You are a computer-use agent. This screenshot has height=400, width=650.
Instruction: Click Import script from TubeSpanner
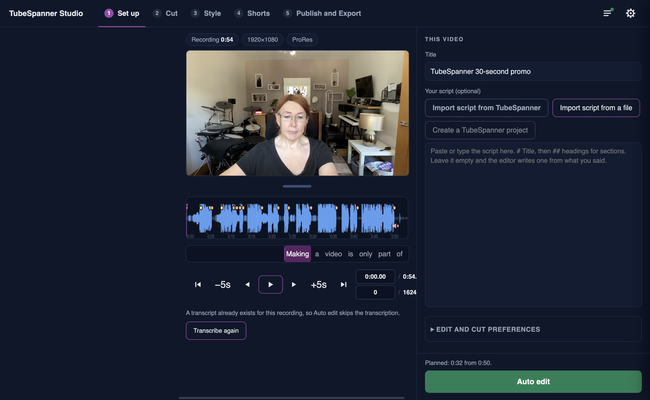click(486, 108)
